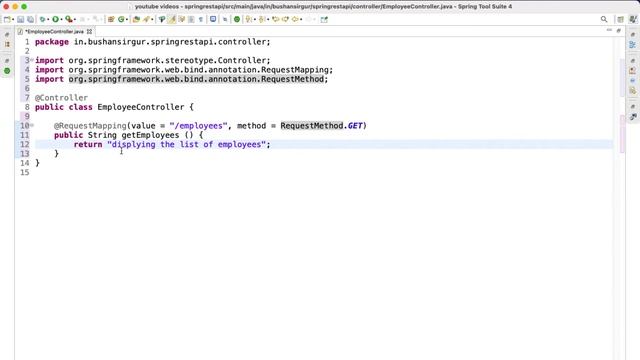Click the New Java Package icon
The image size is (640, 360).
click(111, 19)
